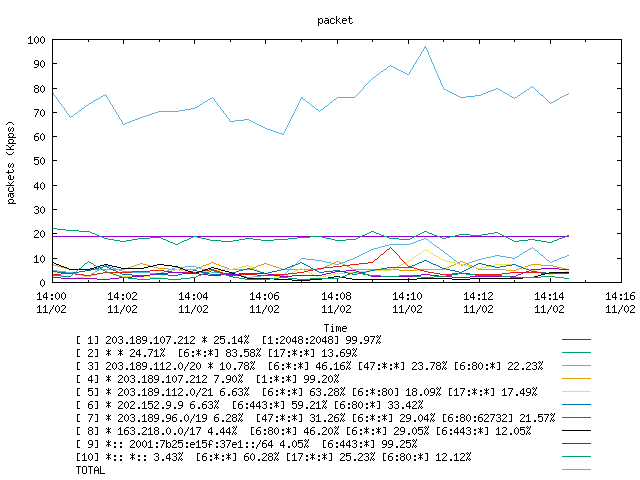The width and height of the screenshot is (640, 480).
Task: Click the 70 y-axis tick label
Action: click(40, 113)
